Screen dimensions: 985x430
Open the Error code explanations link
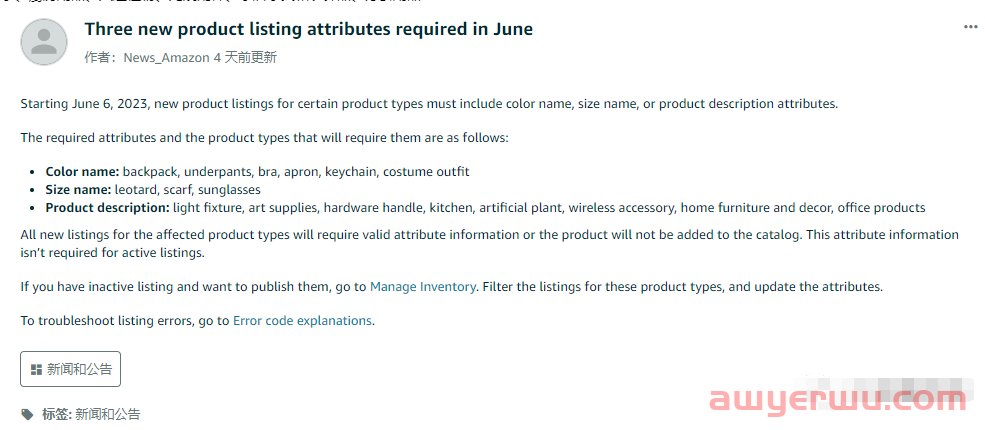pos(302,321)
